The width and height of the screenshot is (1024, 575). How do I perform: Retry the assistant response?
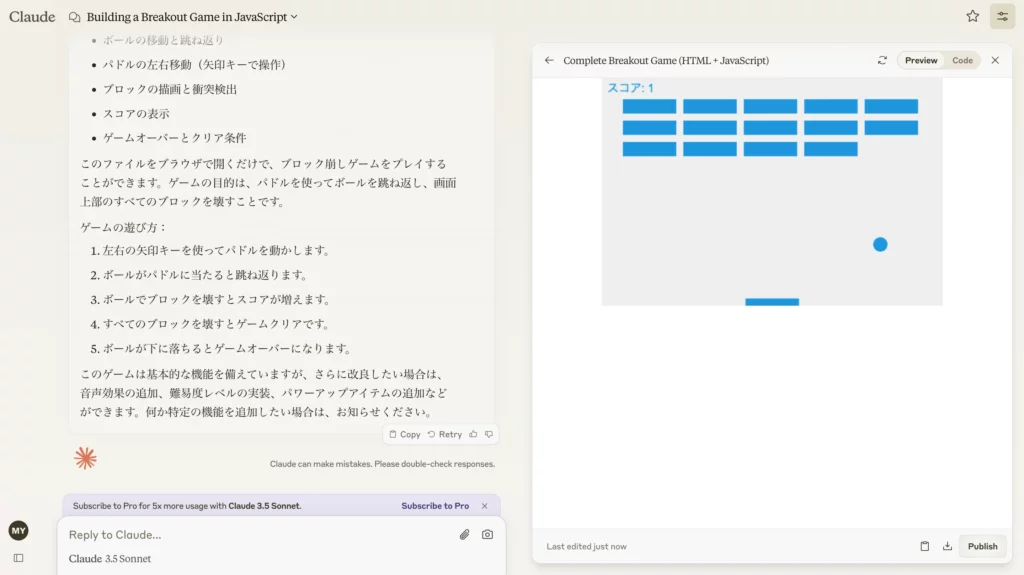point(445,434)
